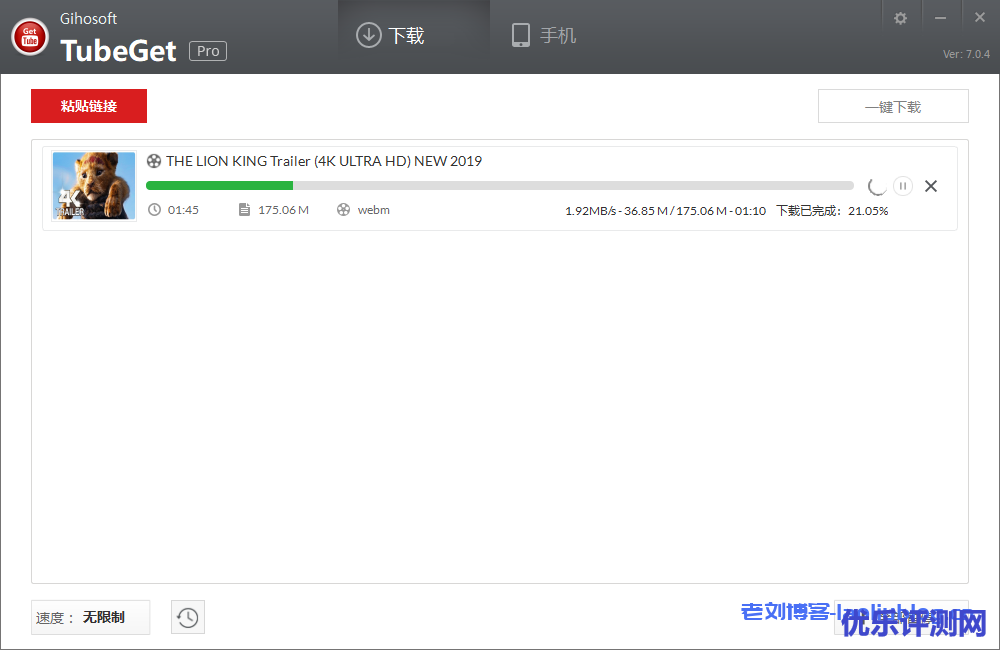Click the red Get Tube logo icon
This screenshot has width=1000, height=650.
point(30,37)
